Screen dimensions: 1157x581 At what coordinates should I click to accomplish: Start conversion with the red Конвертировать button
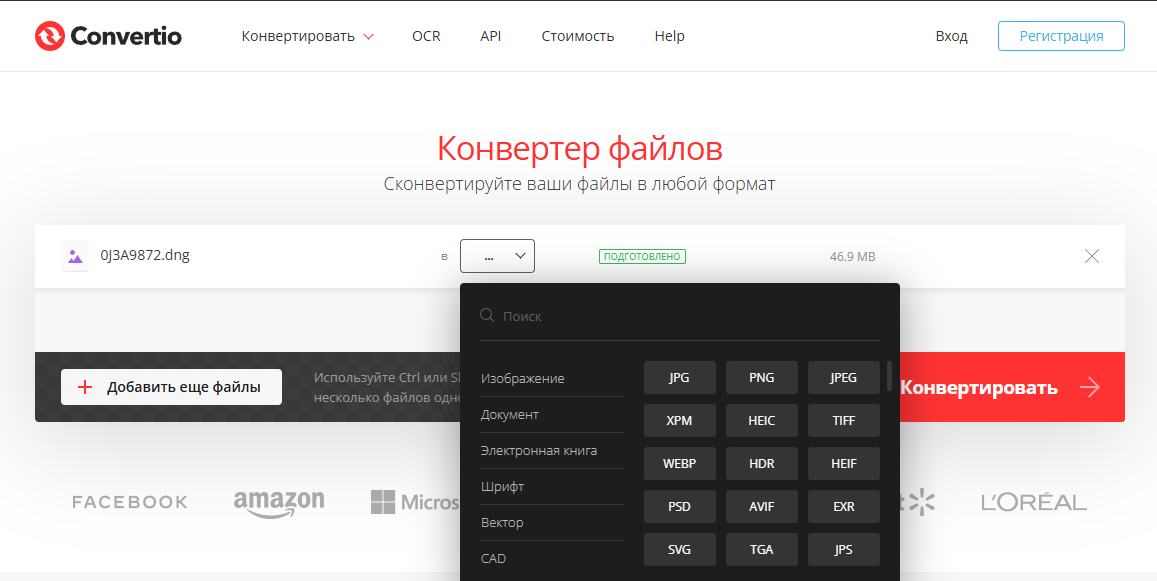click(x=1012, y=387)
